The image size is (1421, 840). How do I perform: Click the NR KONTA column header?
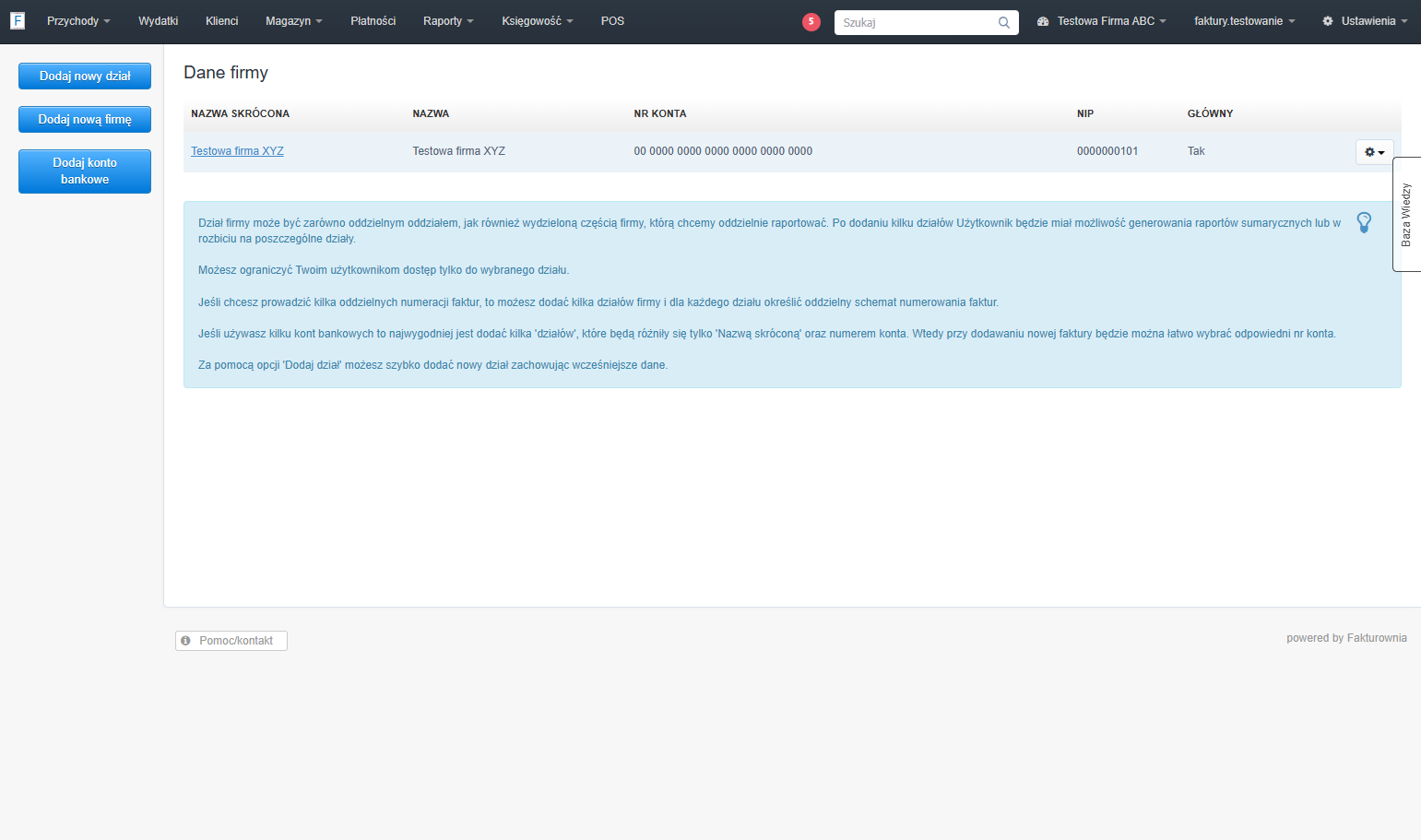(x=660, y=113)
